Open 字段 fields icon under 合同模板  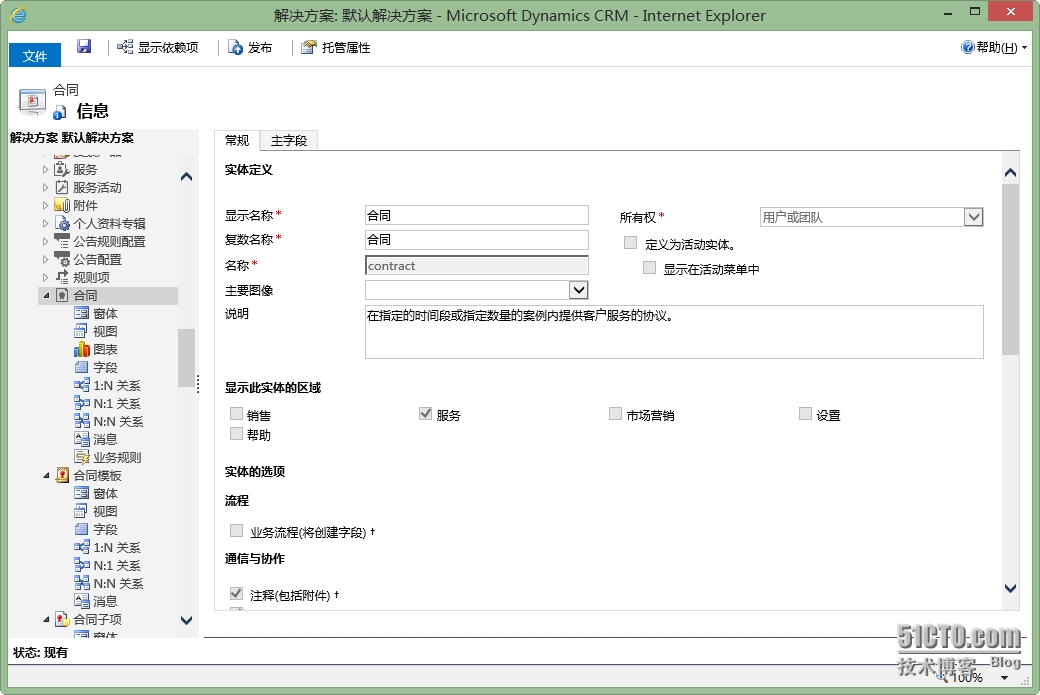(82, 529)
